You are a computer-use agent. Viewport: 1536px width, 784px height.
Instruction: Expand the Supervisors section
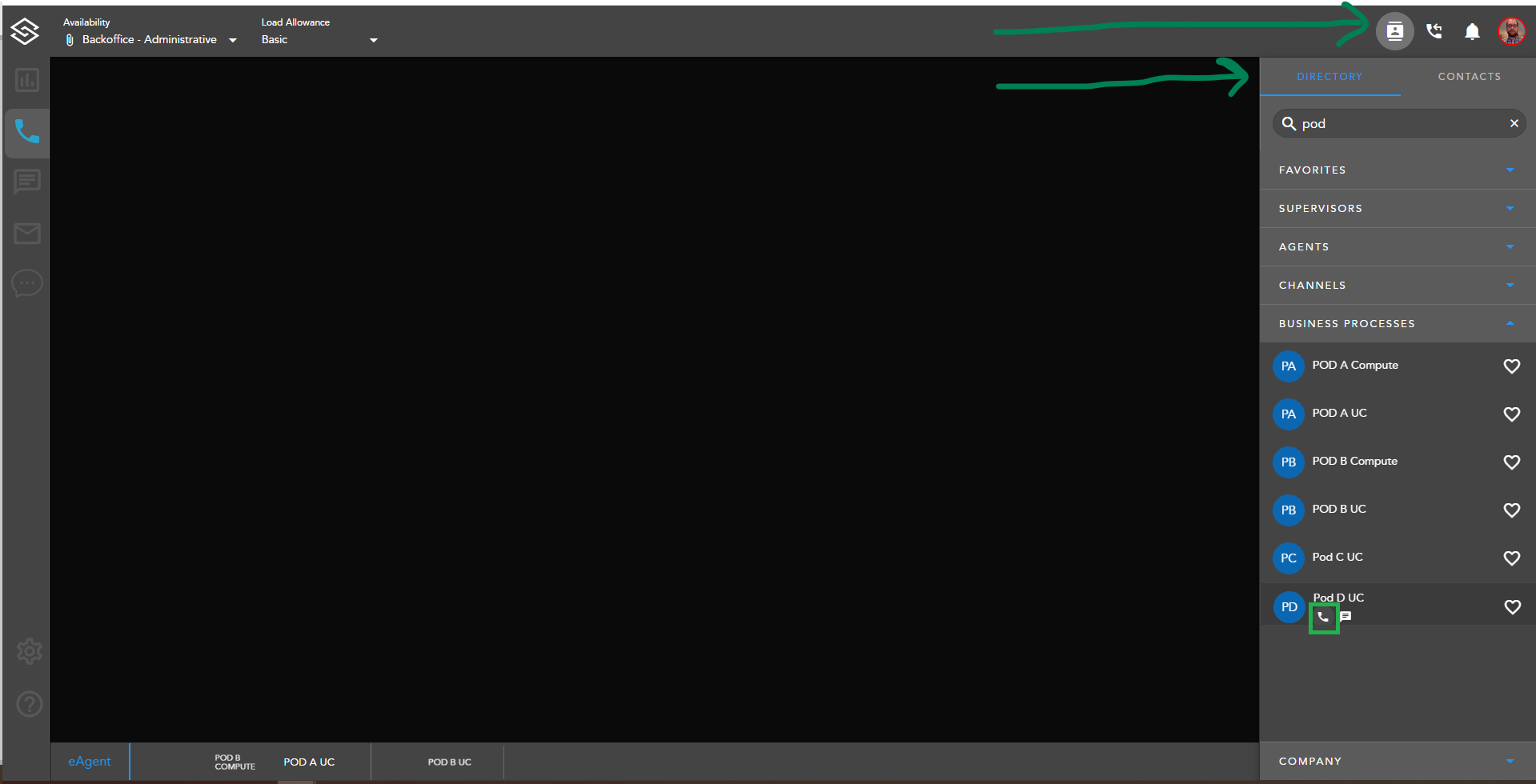pyautogui.click(x=1397, y=209)
